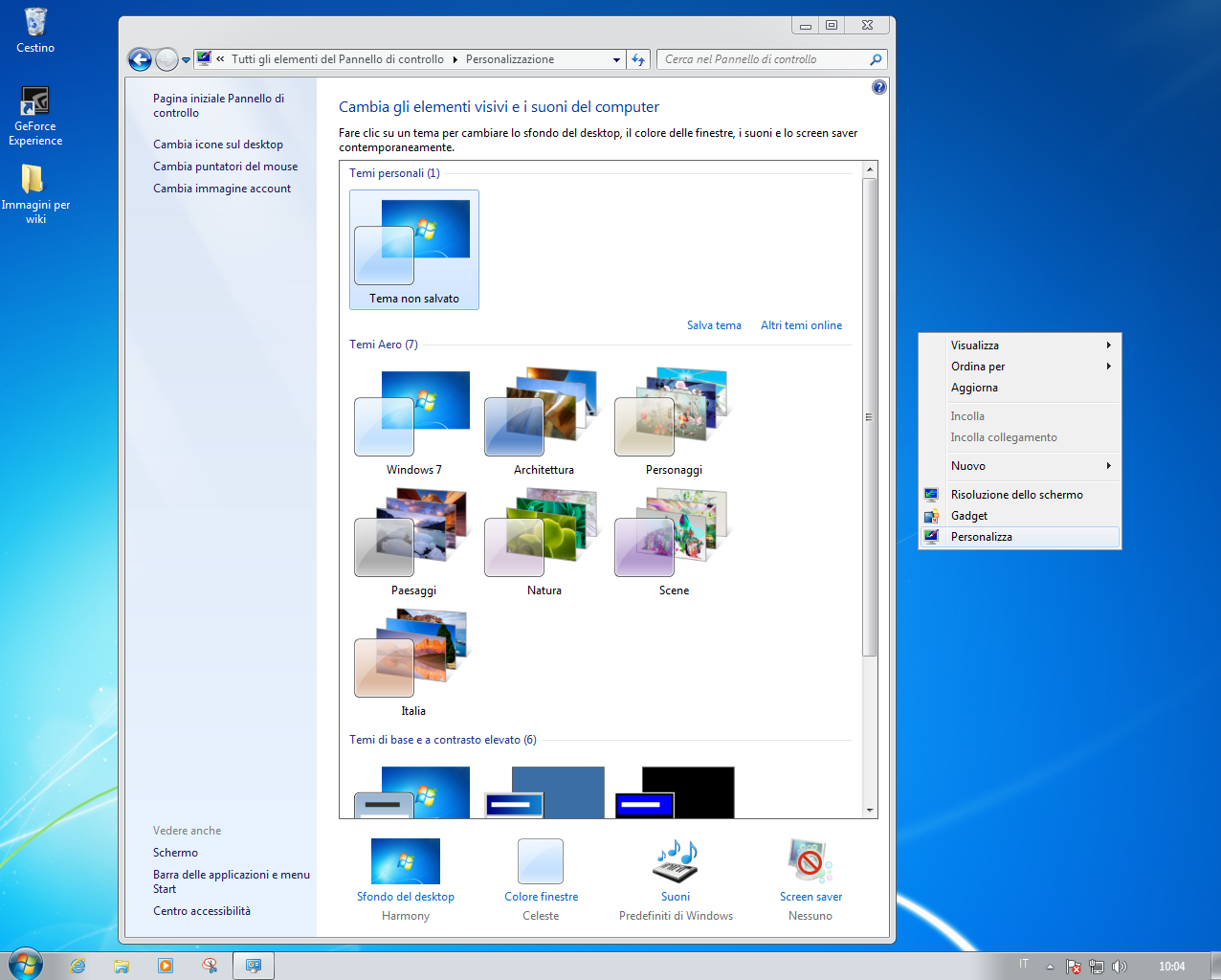Open the address bar history dropdown
The width and height of the screenshot is (1221, 980).
616,60
